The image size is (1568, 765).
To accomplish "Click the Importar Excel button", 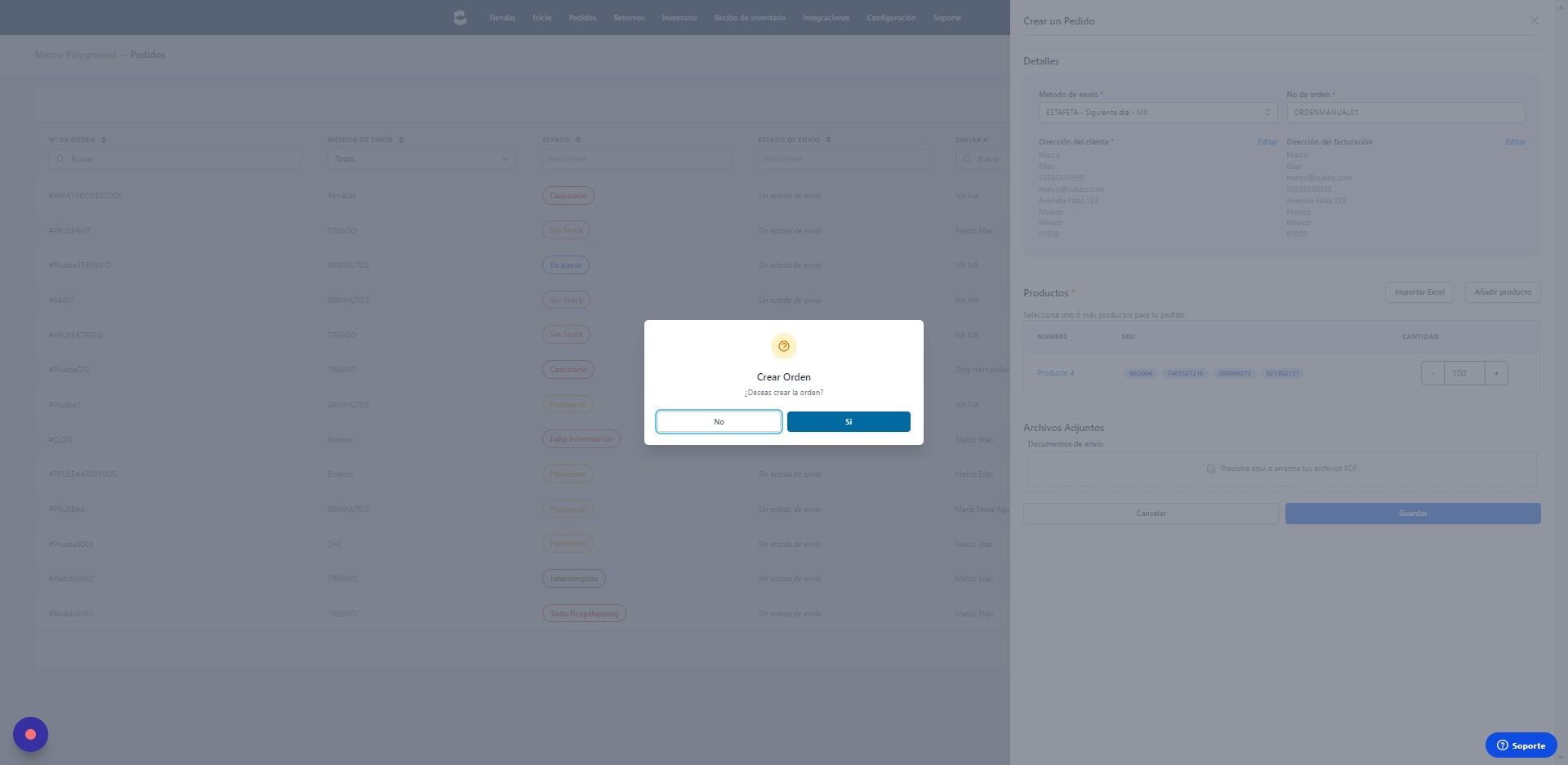I will coord(1419,291).
